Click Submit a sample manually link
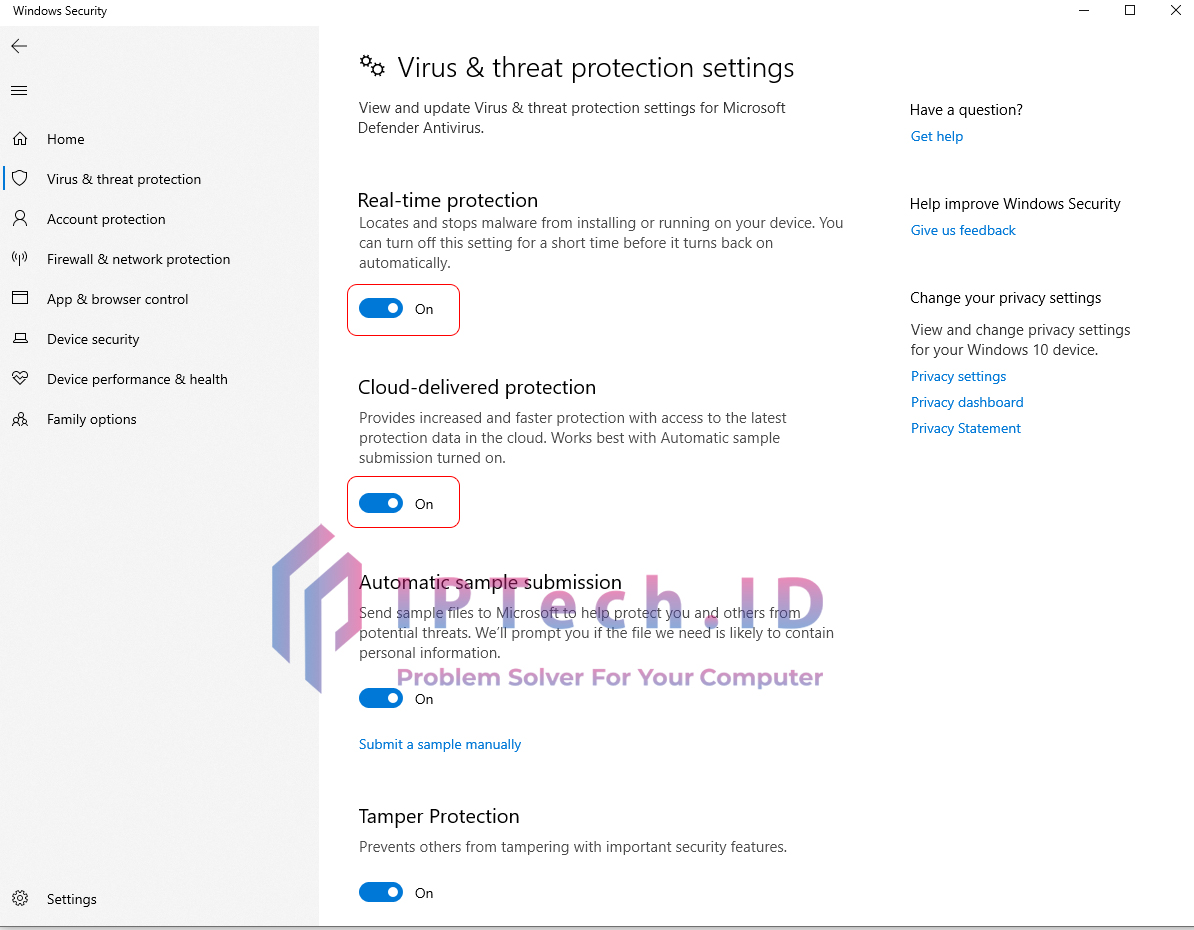 [440, 744]
